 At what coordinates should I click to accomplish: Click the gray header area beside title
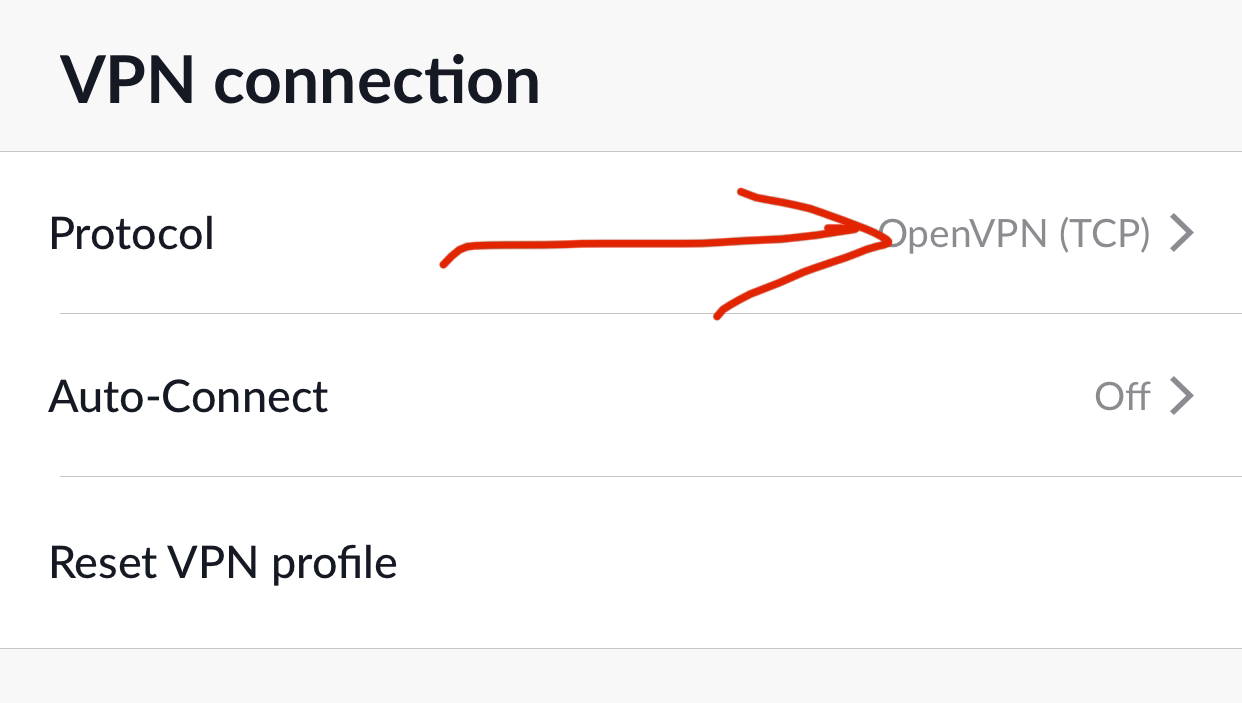[x=890, y=78]
